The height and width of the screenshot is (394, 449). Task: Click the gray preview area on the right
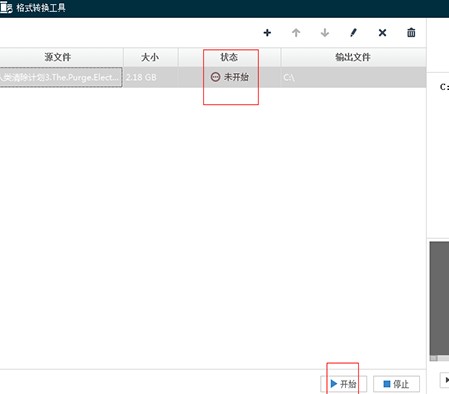[439, 298]
